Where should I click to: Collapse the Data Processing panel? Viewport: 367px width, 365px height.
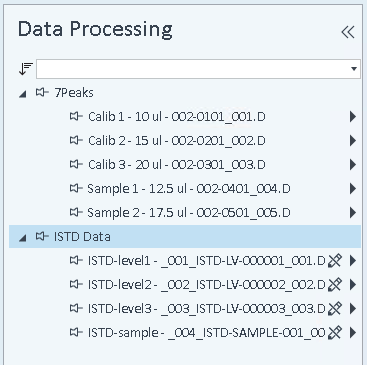[348, 32]
